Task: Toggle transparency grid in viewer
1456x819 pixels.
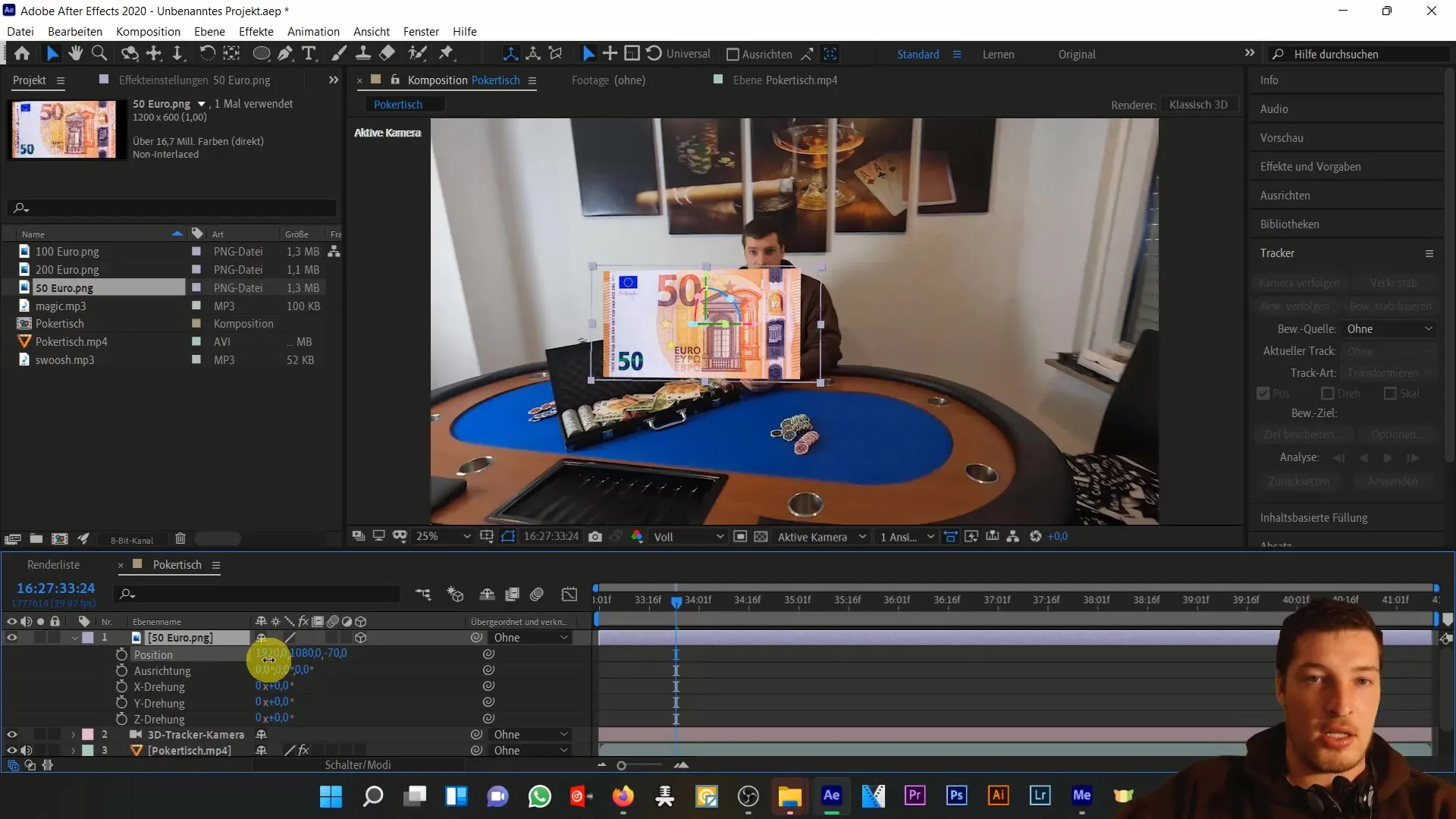Action: (761, 537)
